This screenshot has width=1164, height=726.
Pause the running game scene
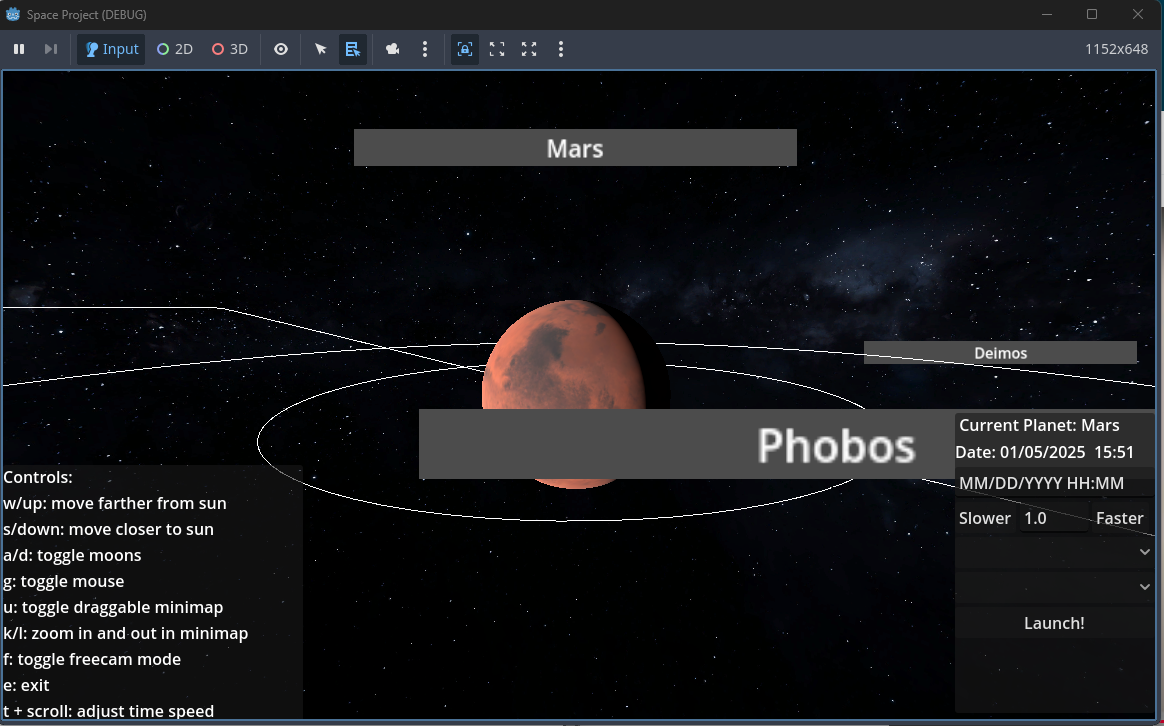(x=18, y=49)
